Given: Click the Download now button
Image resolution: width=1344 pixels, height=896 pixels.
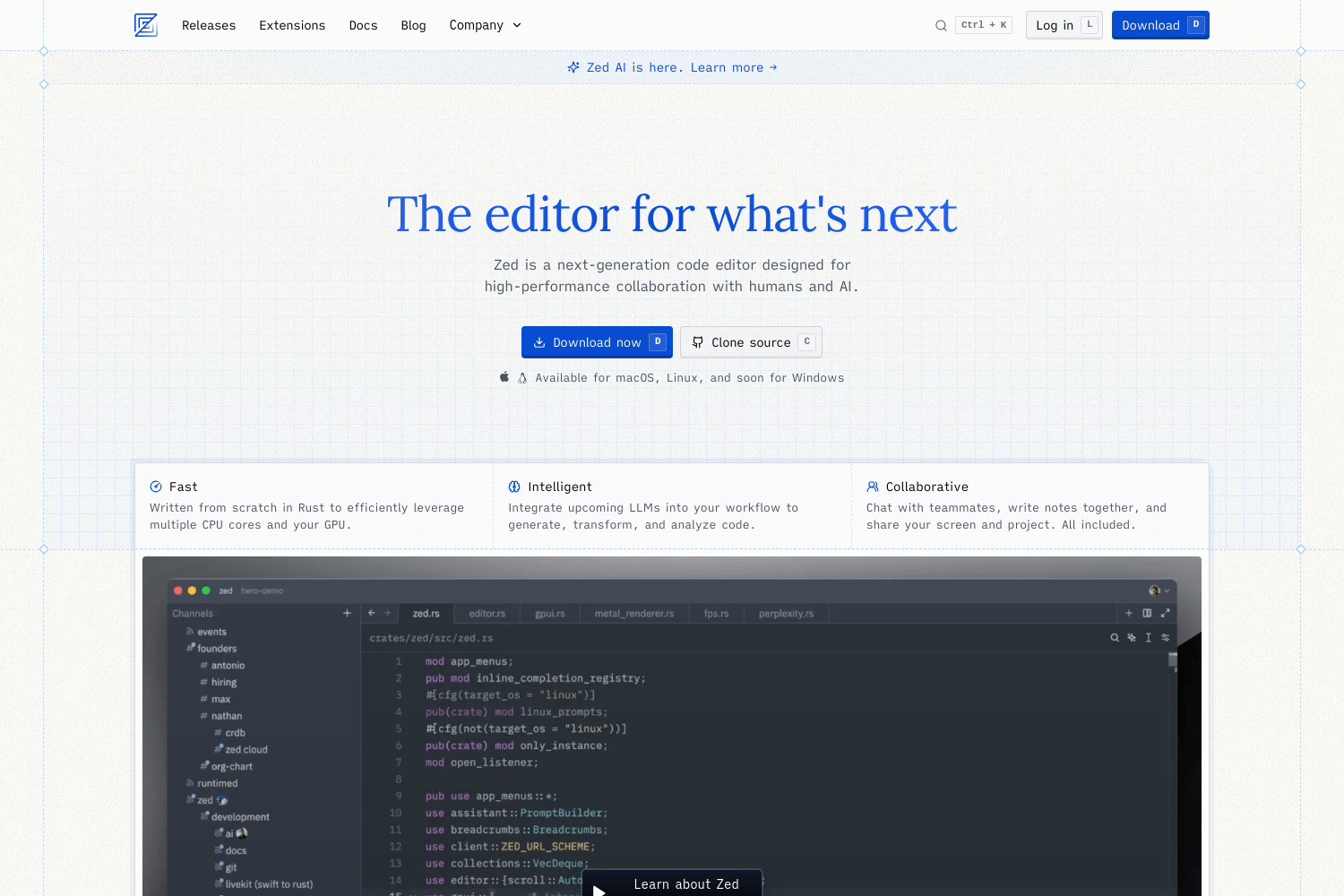Looking at the screenshot, I should click(597, 342).
